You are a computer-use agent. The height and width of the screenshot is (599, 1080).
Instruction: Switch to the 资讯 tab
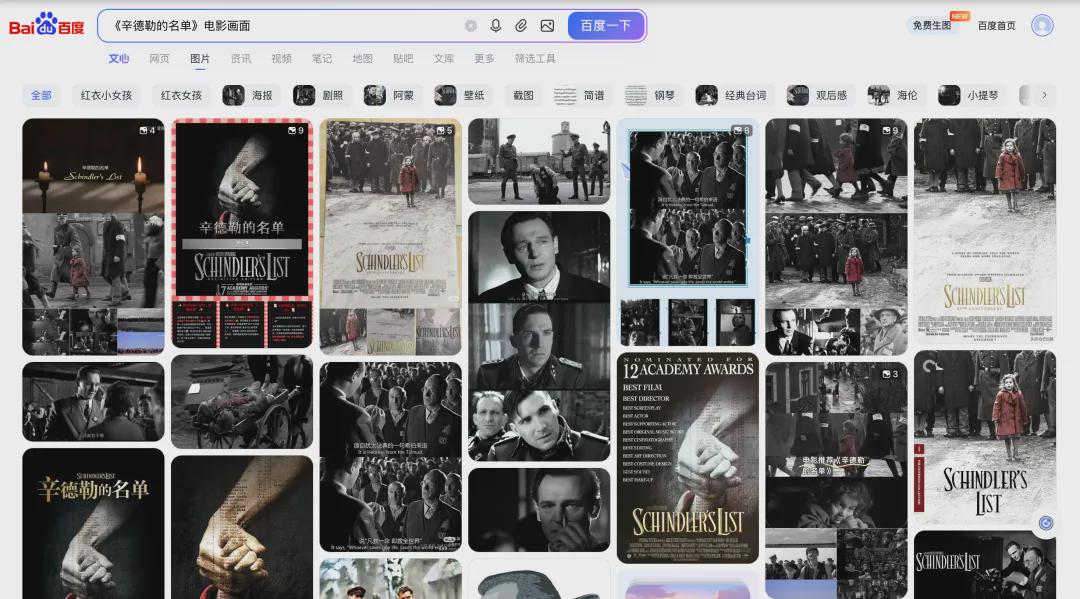240,59
